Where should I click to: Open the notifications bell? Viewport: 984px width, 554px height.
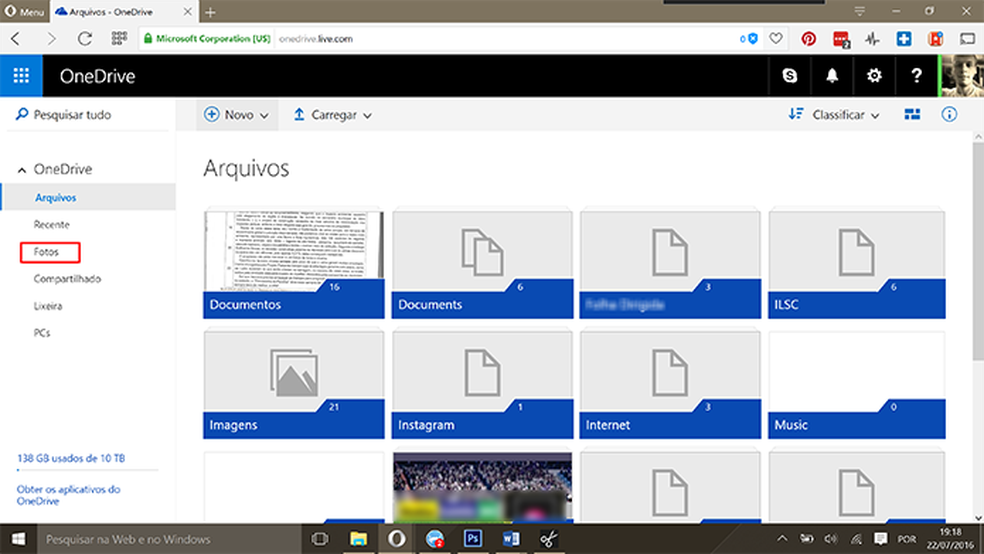832,76
